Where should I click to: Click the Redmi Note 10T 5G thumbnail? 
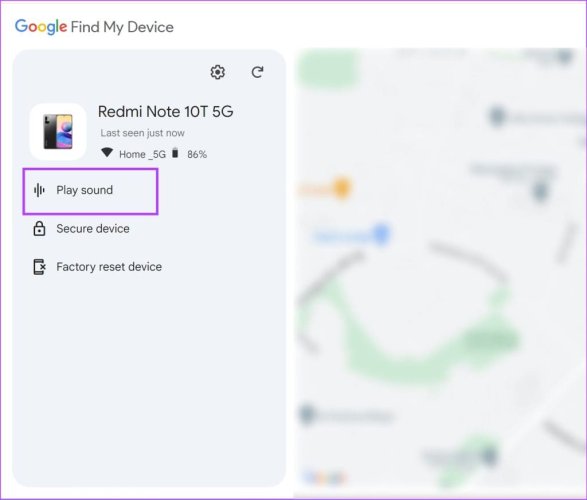pos(58,132)
